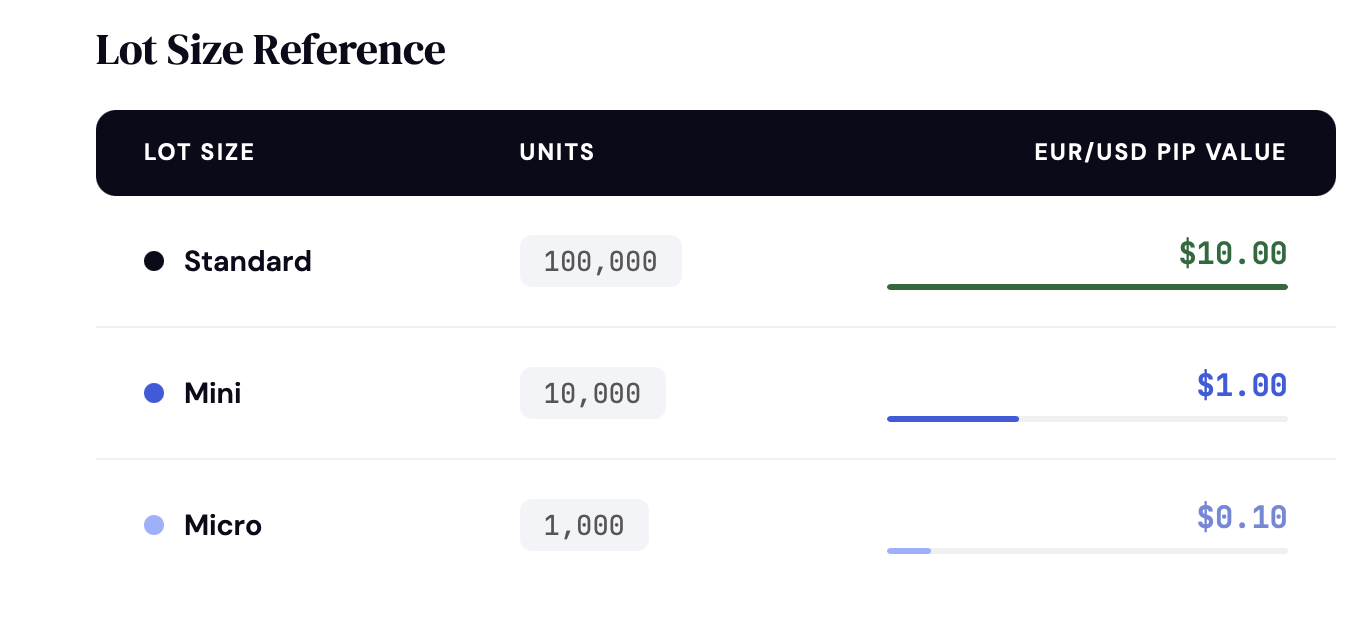Click the 10,000 units badge
This screenshot has height=617, width=1359.
pos(593,393)
